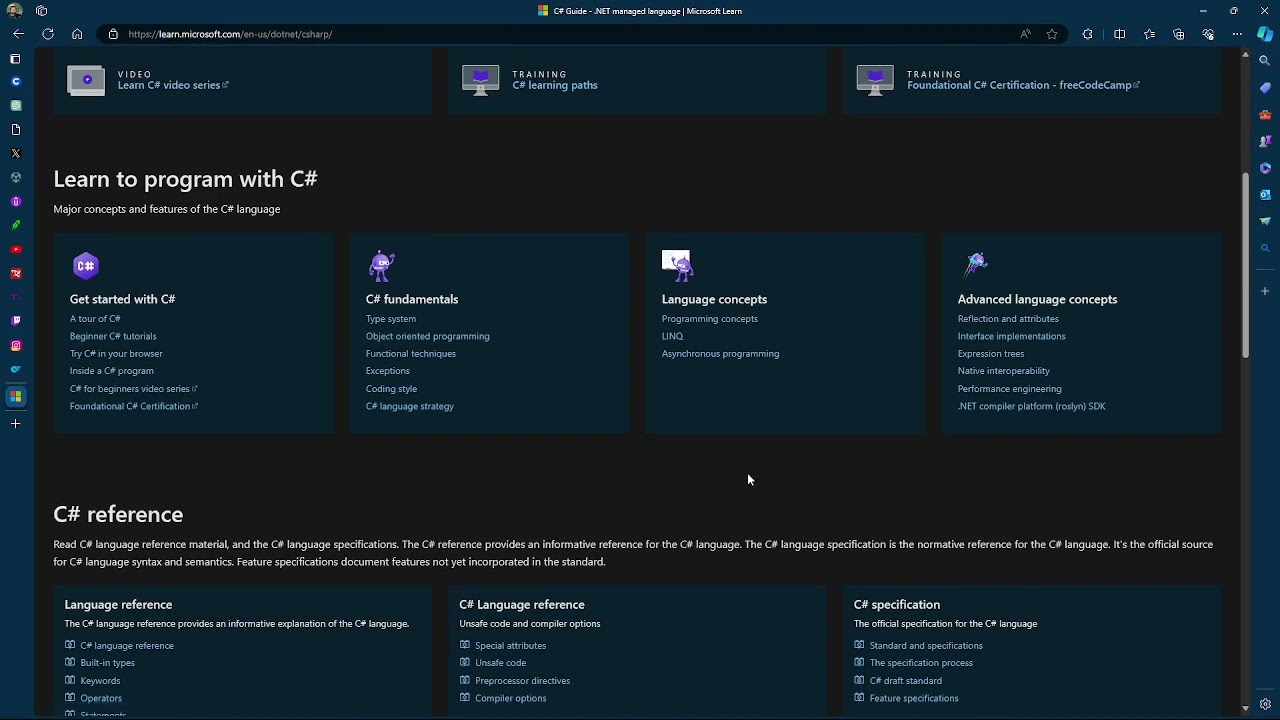
Task: Click the page vertical scrollbar thumb
Action: (1245, 265)
